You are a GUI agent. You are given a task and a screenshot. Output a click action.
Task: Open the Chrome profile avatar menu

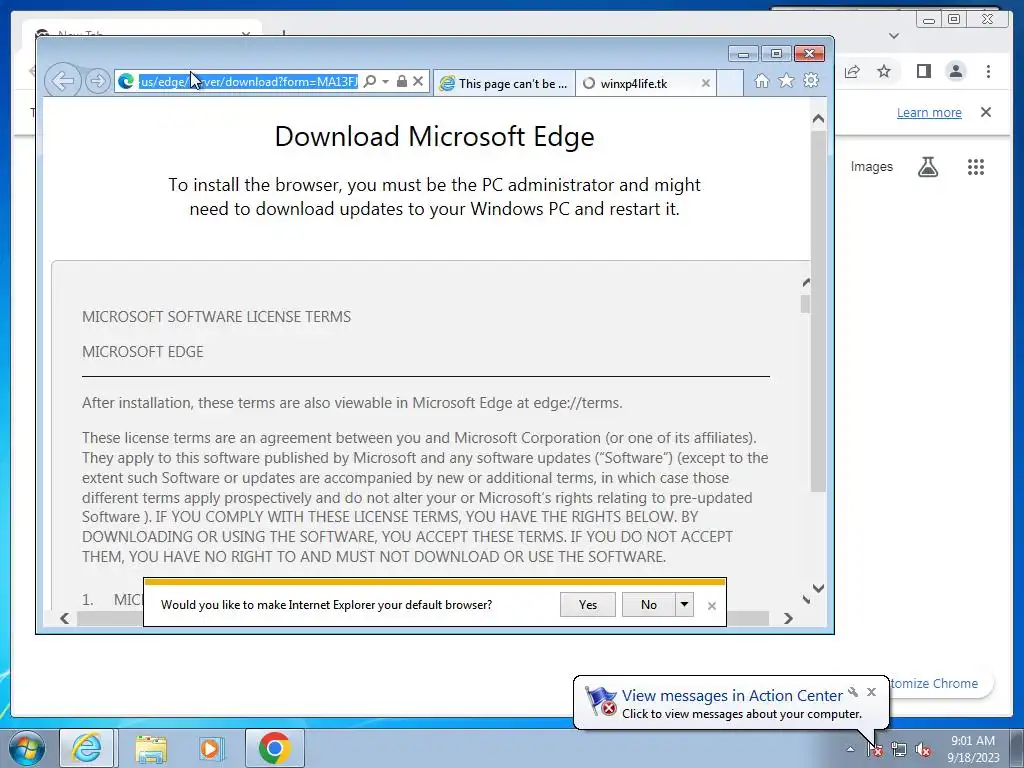(x=955, y=71)
